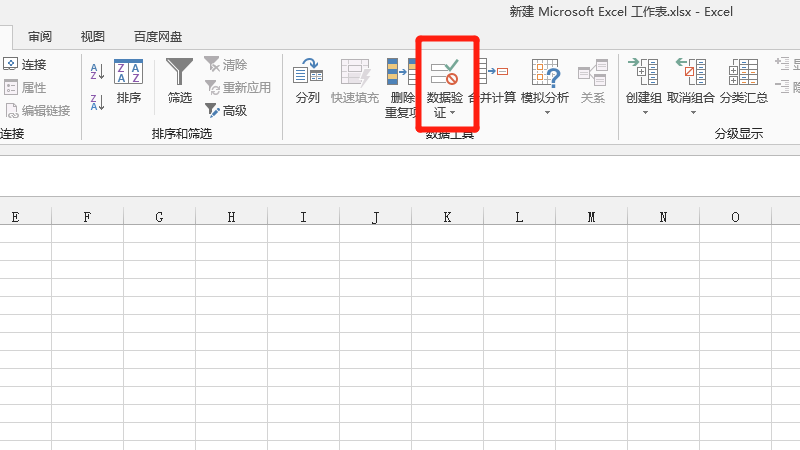This screenshot has width=800, height=450.
Task: Open the 创建组 (Group) dropdown arrow
Action: point(644,112)
